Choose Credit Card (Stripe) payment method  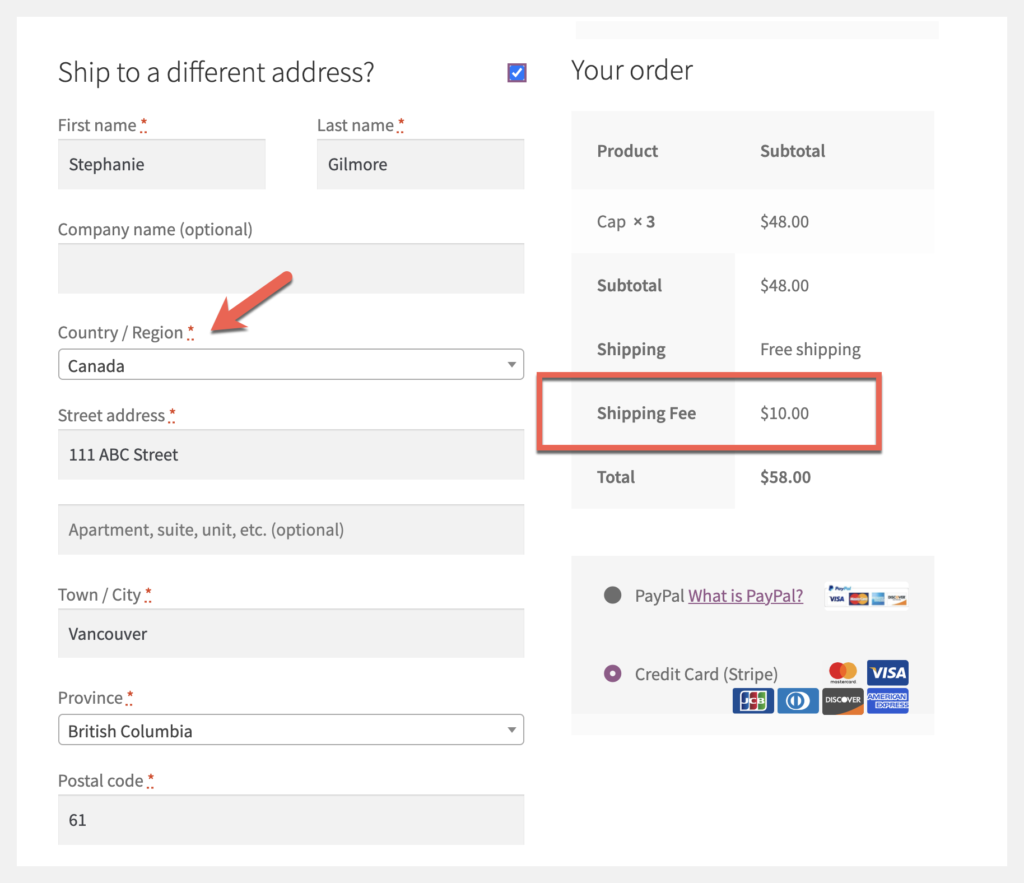click(612, 674)
